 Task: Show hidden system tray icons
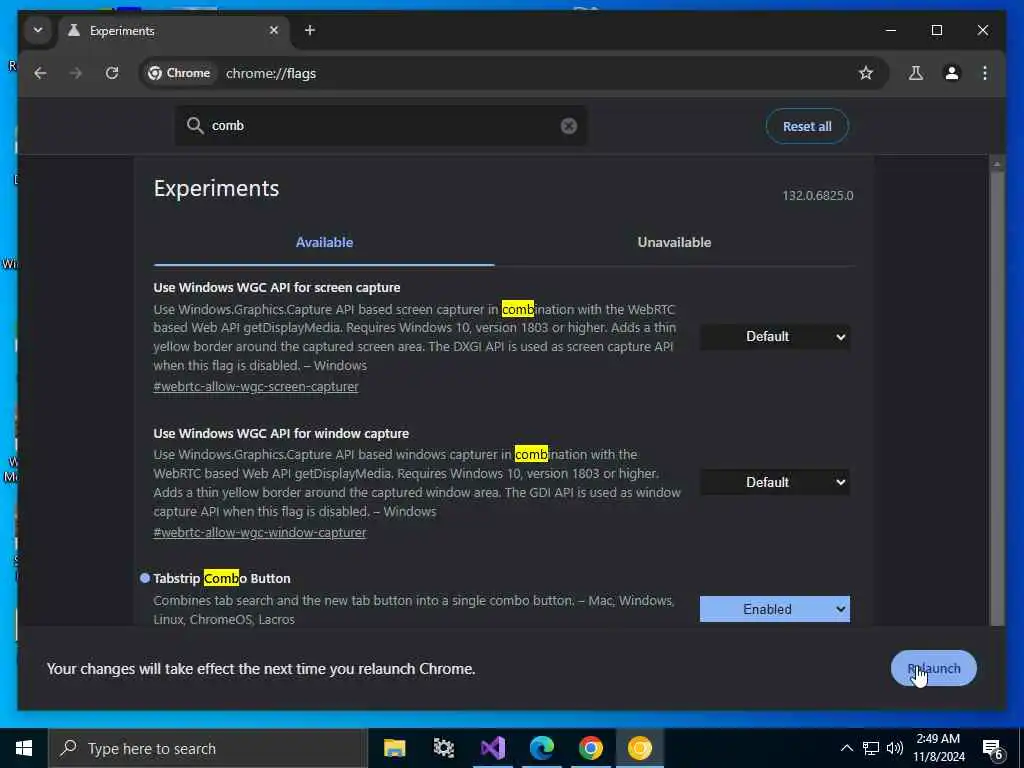click(x=846, y=748)
